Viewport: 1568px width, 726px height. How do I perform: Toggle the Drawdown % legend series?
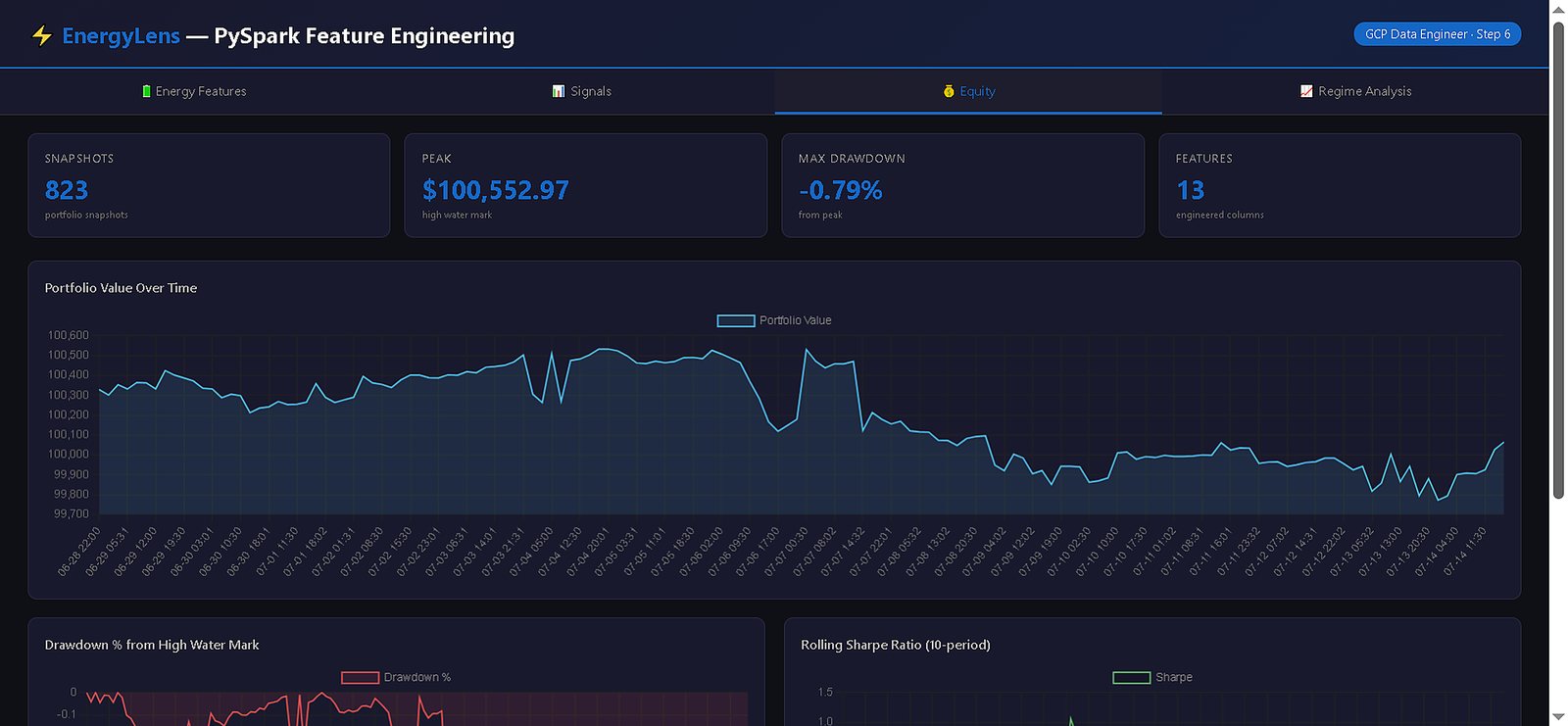coord(396,677)
